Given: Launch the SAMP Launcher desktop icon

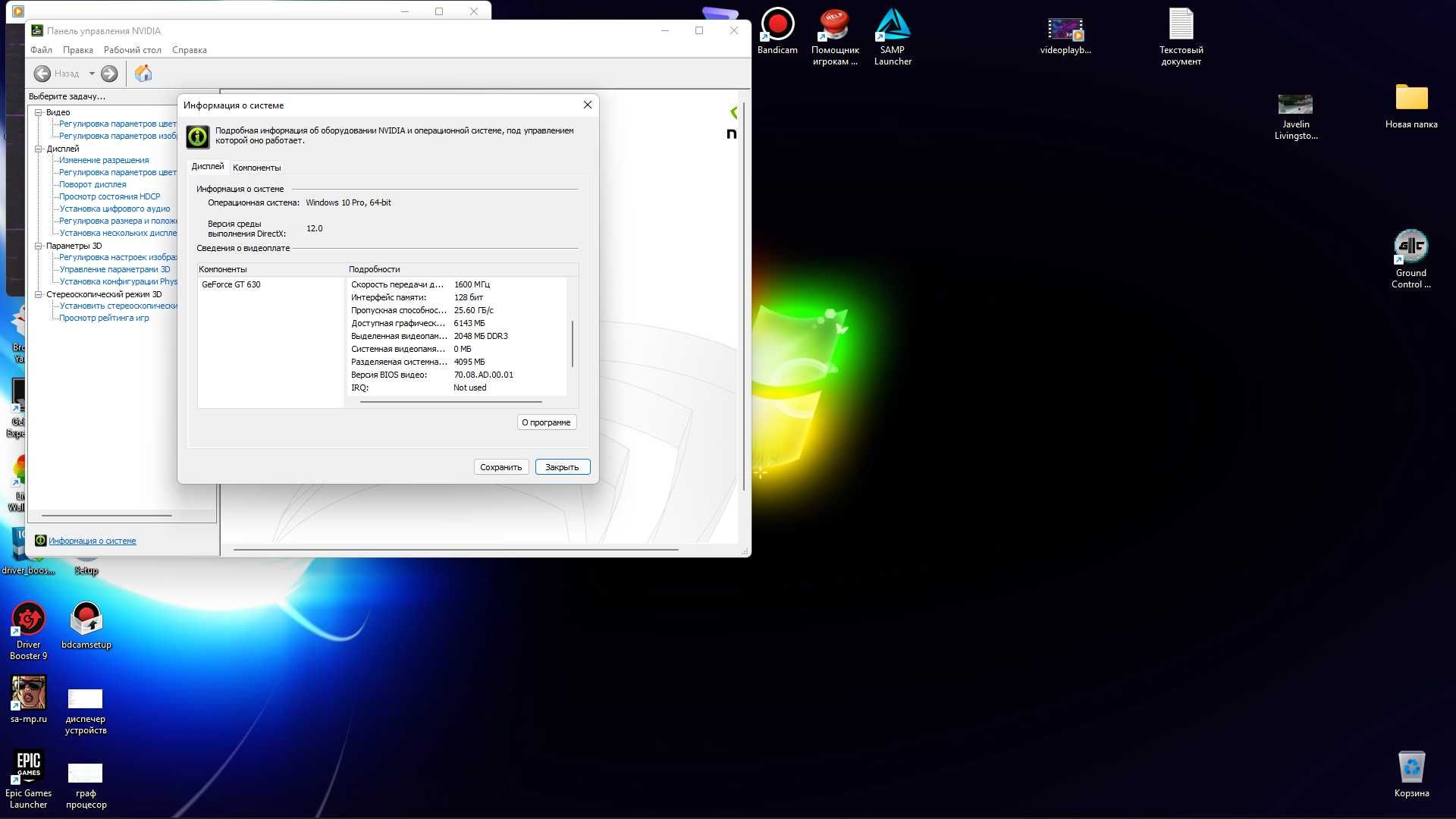Looking at the screenshot, I should click(x=893, y=36).
